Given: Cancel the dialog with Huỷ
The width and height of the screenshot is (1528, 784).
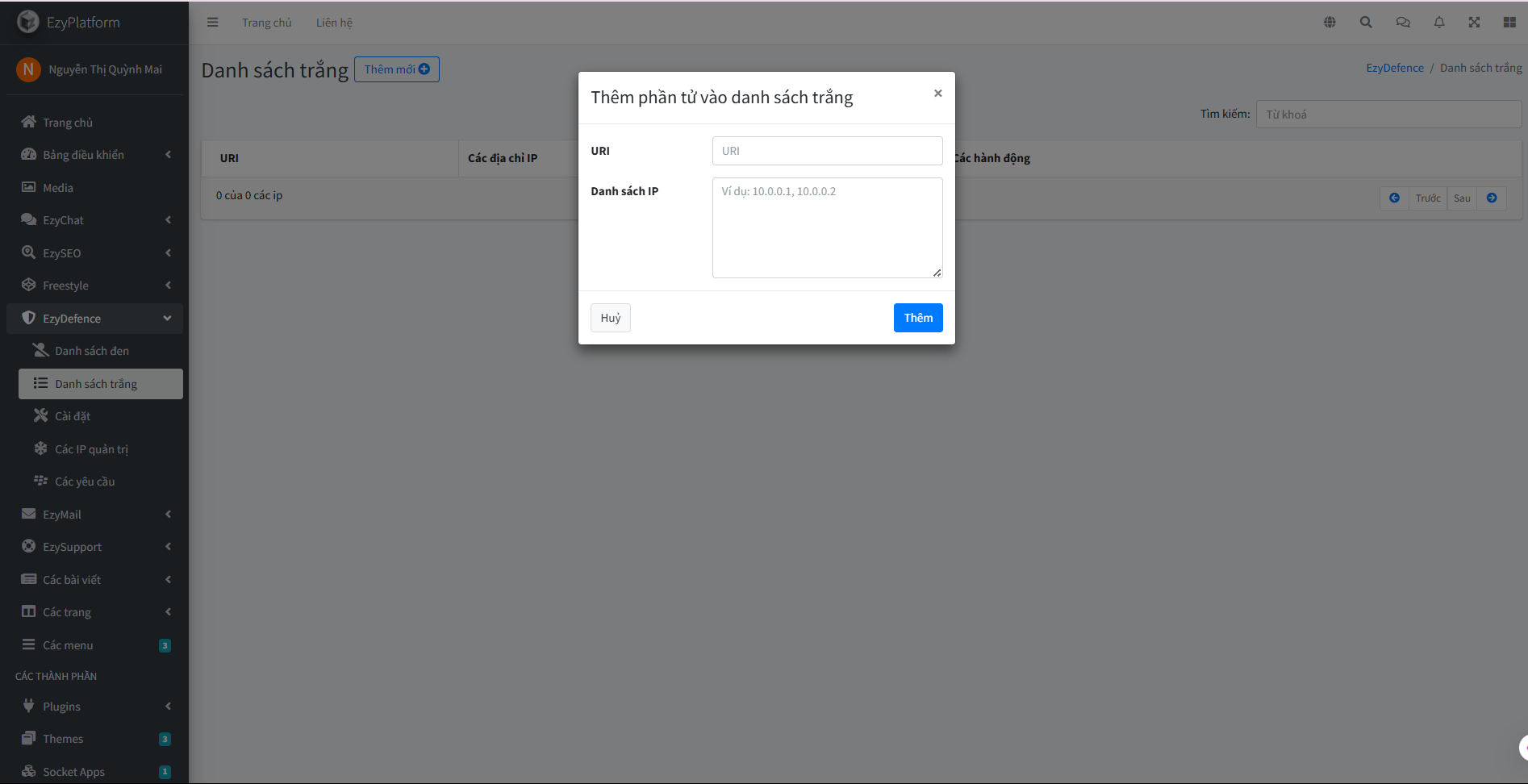Looking at the screenshot, I should [610, 317].
